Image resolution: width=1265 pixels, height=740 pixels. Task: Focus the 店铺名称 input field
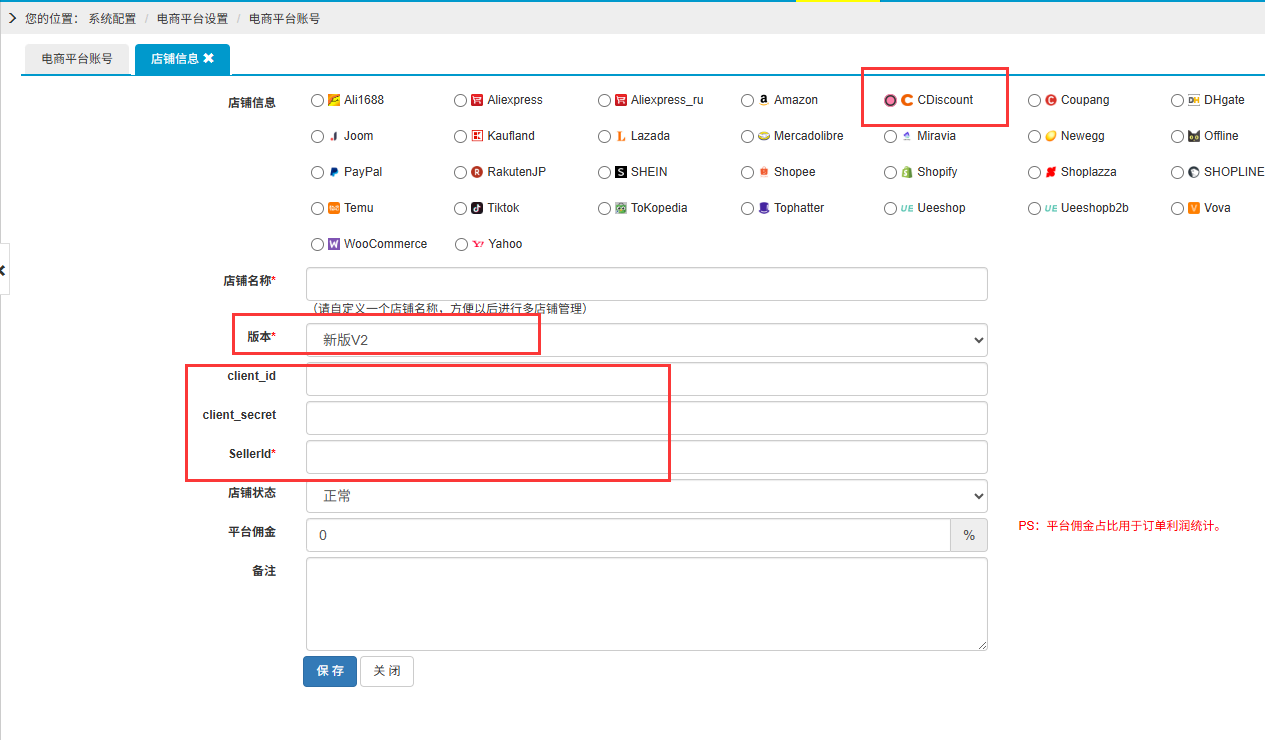click(x=647, y=284)
